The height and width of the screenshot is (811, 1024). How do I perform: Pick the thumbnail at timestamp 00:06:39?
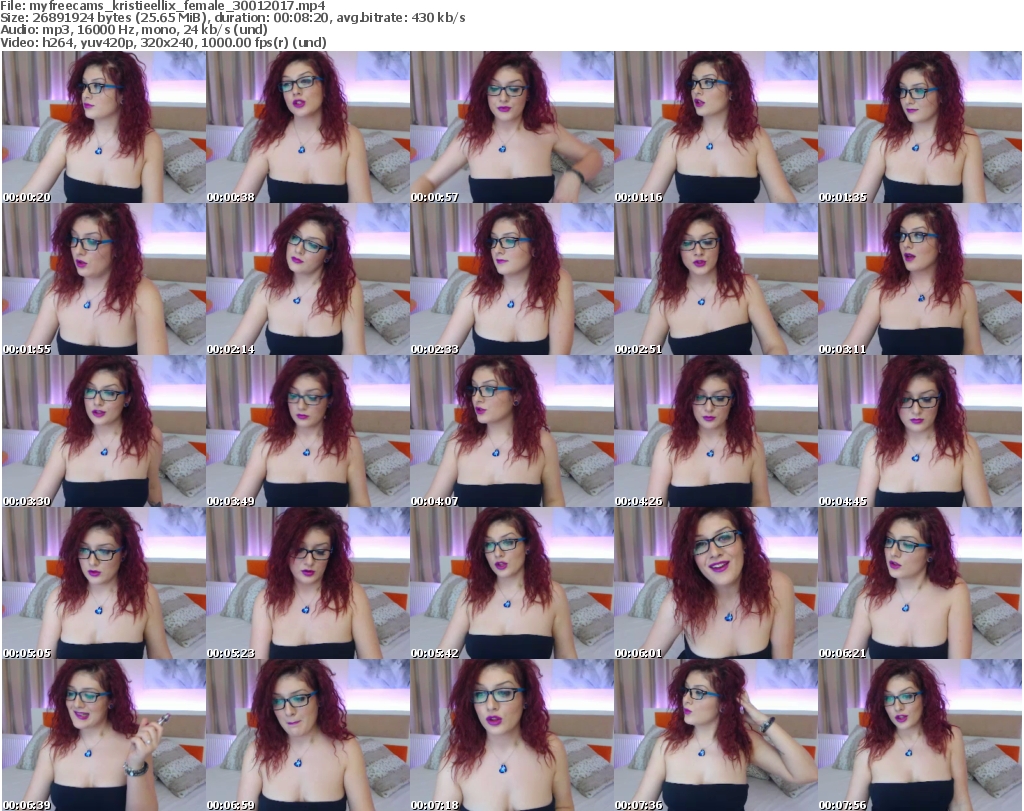104,735
